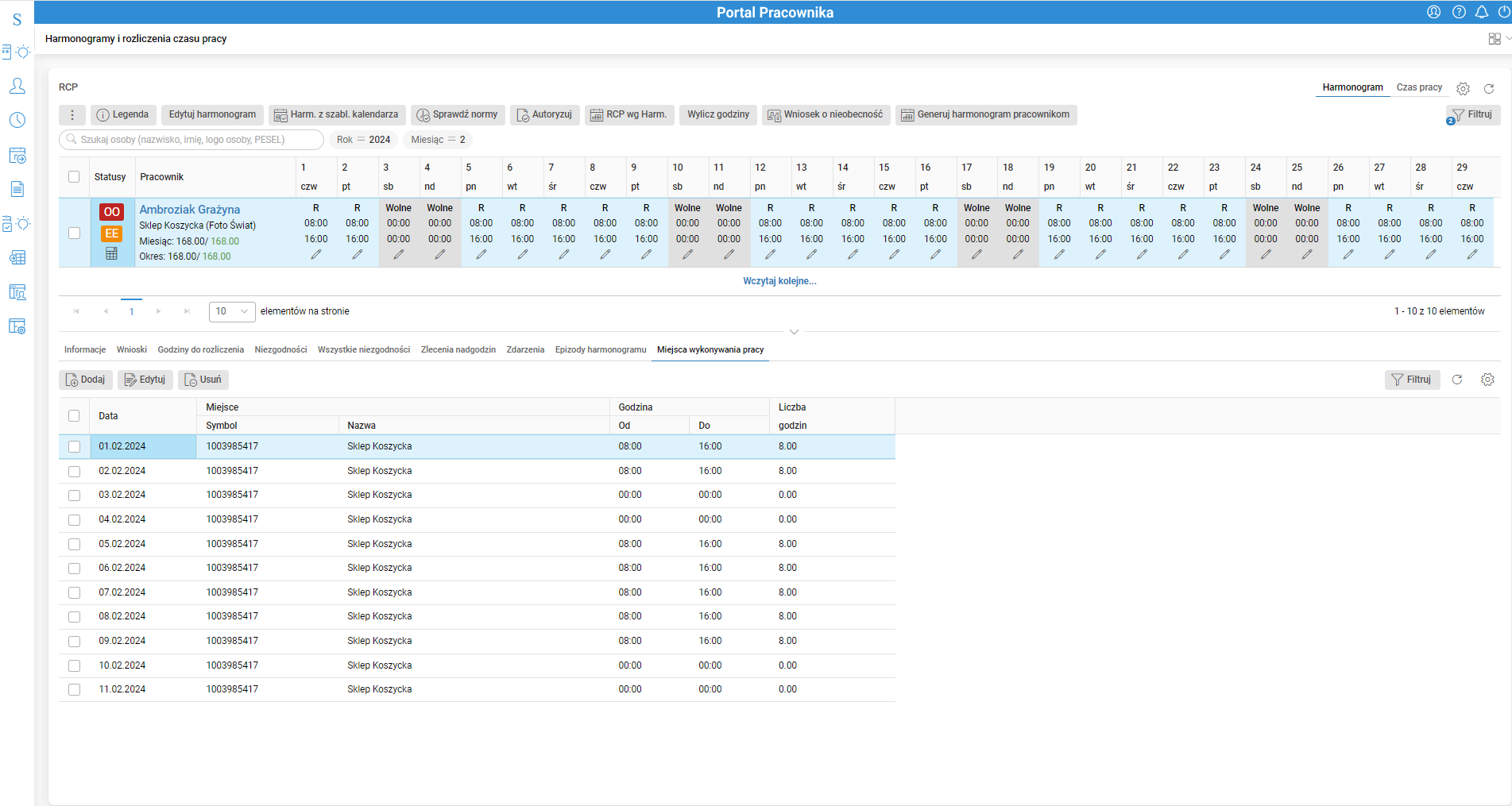Click the red OO status badge
Viewport: 1512px width, 806px height.
click(111, 212)
